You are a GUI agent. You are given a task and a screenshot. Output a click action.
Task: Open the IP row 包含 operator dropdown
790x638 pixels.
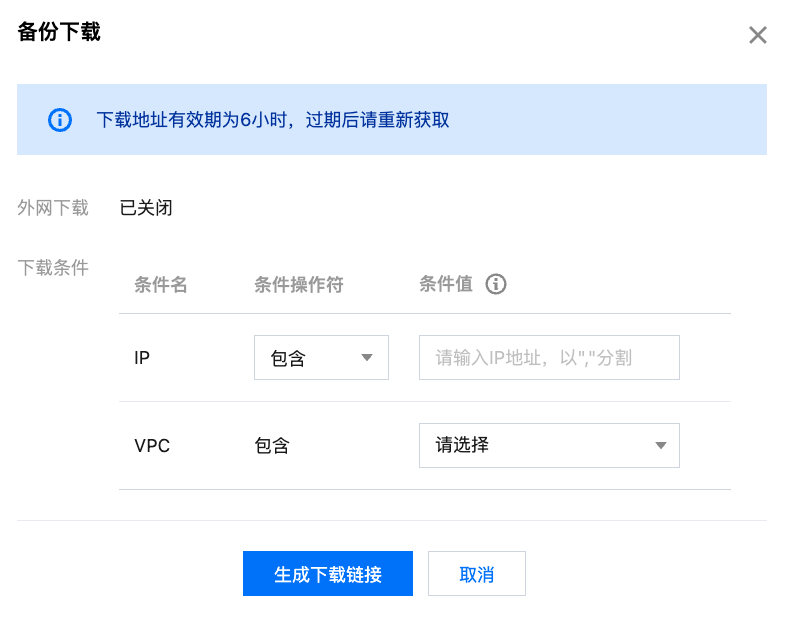click(x=321, y=358)
